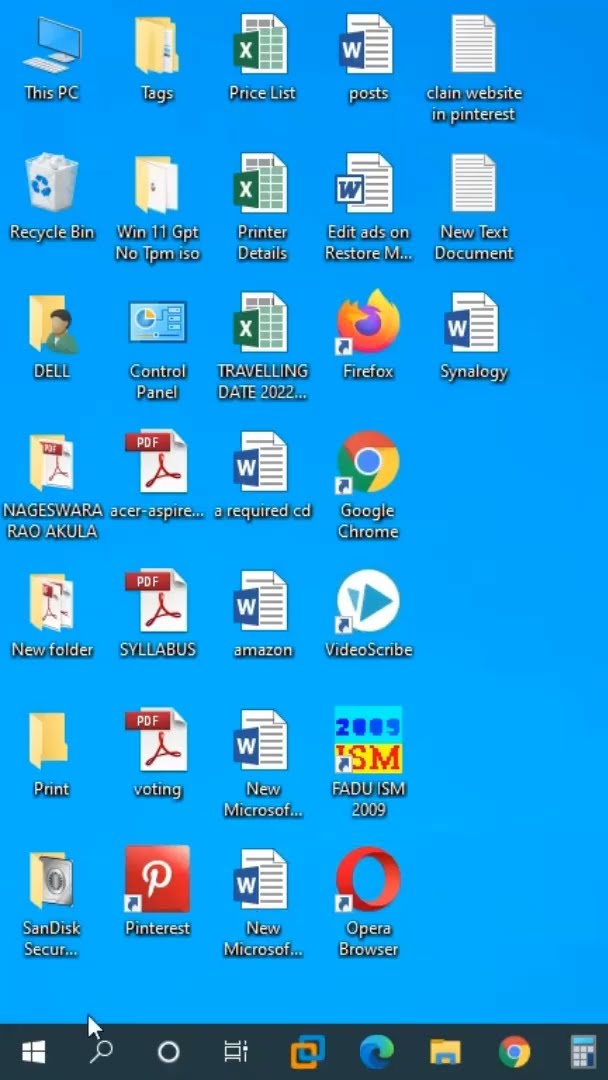
Task: Select the New Text Document file
Action: click(x=473, y=183)
